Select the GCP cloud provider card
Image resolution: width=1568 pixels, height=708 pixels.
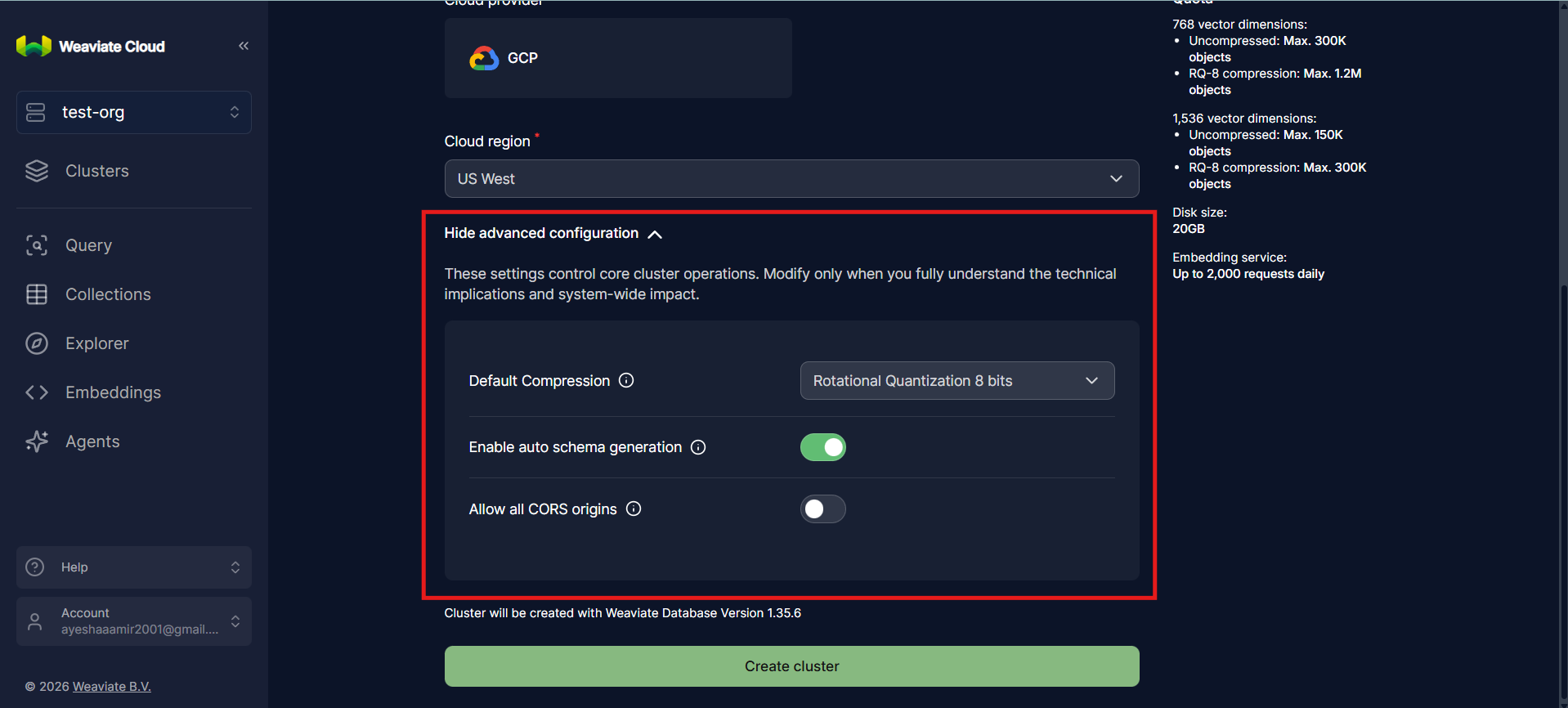click(x=618, y=58)
